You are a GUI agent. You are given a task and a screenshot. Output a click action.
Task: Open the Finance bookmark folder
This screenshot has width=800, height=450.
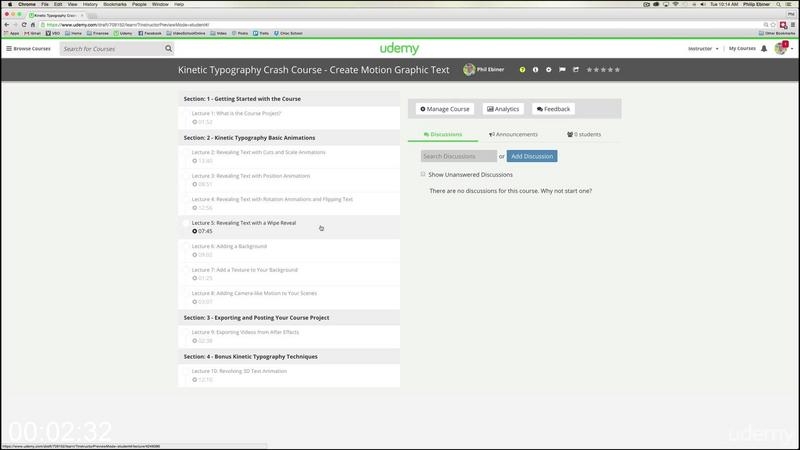click(x=97, y=33)
